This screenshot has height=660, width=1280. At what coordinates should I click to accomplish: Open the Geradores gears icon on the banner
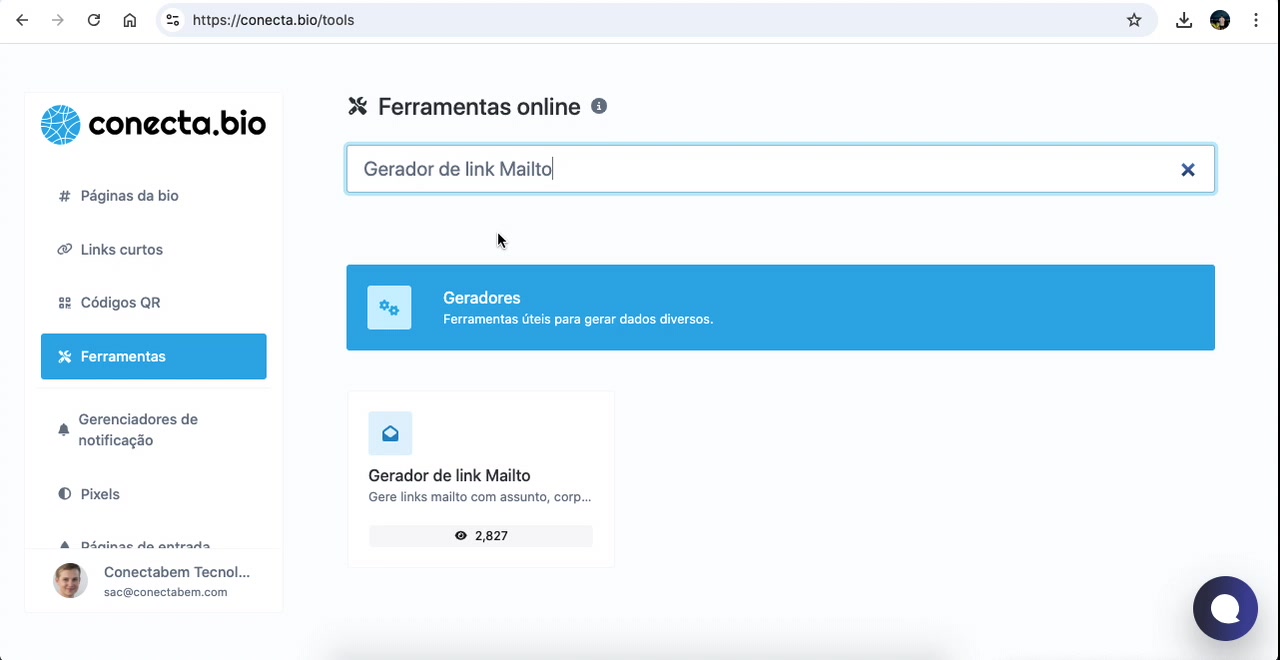click(389, 307)
